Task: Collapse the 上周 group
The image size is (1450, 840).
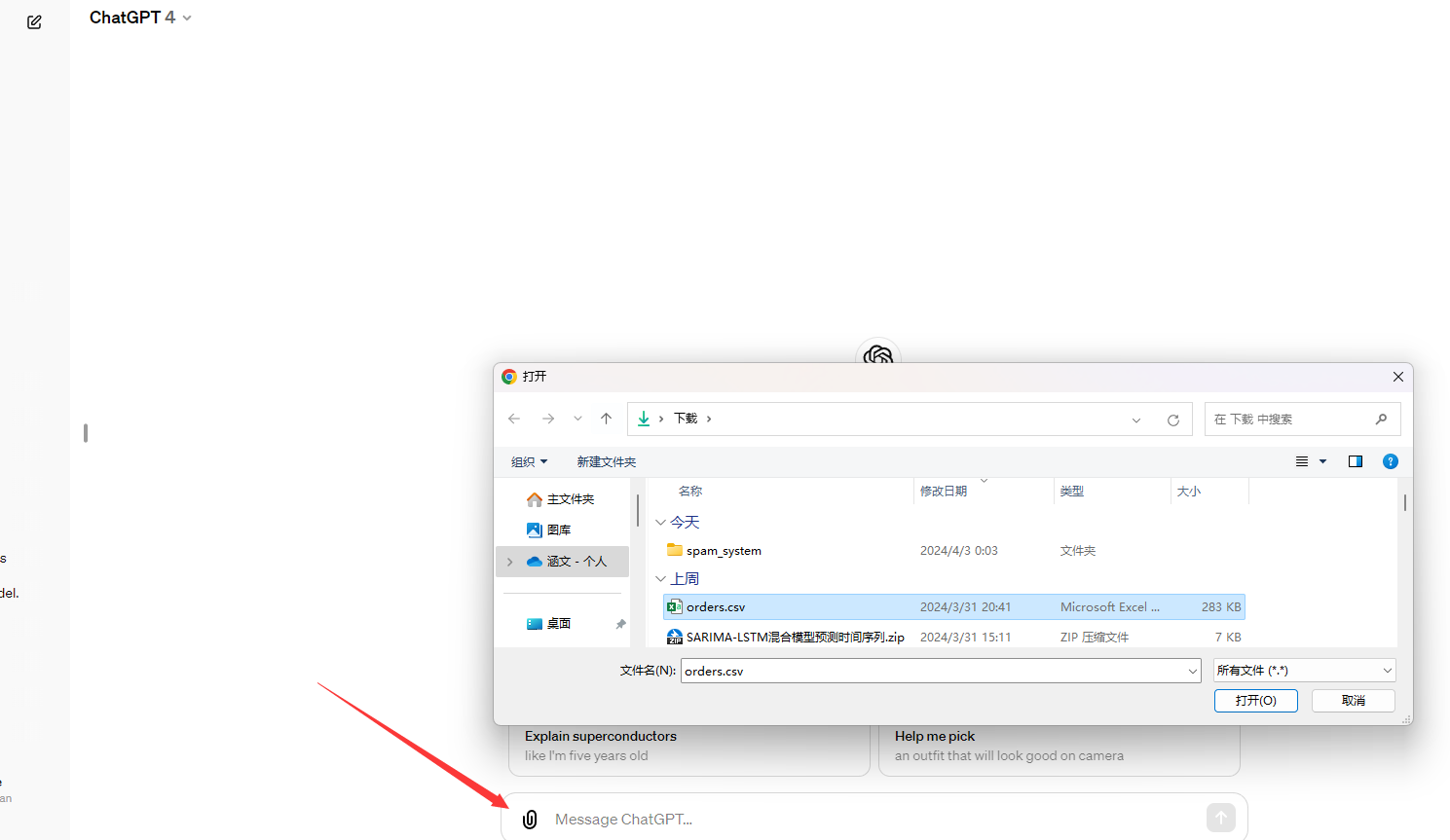Action: 660,579
